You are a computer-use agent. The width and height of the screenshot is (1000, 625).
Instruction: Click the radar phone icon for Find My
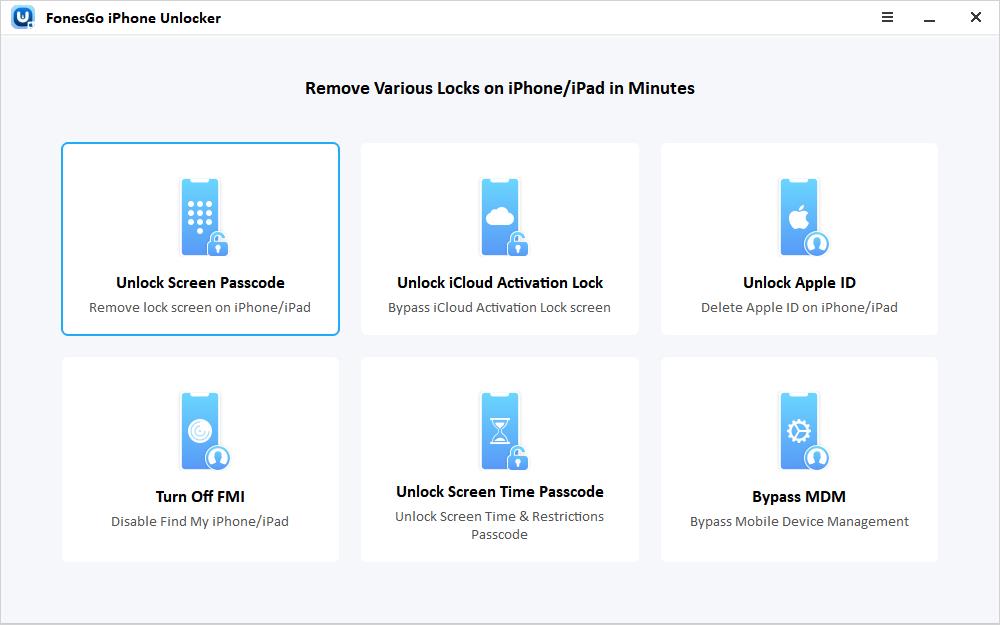click(x=201, y=431)
